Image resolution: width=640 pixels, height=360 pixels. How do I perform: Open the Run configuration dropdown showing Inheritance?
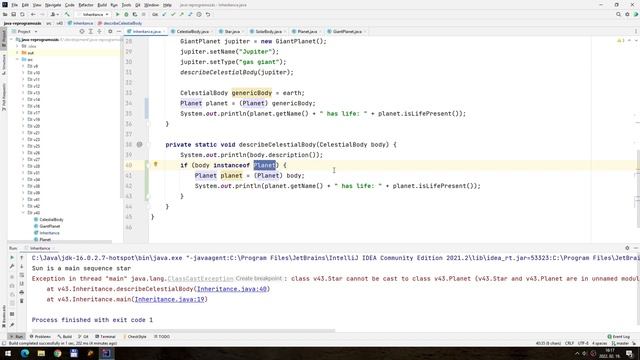[x=93, y=14]
